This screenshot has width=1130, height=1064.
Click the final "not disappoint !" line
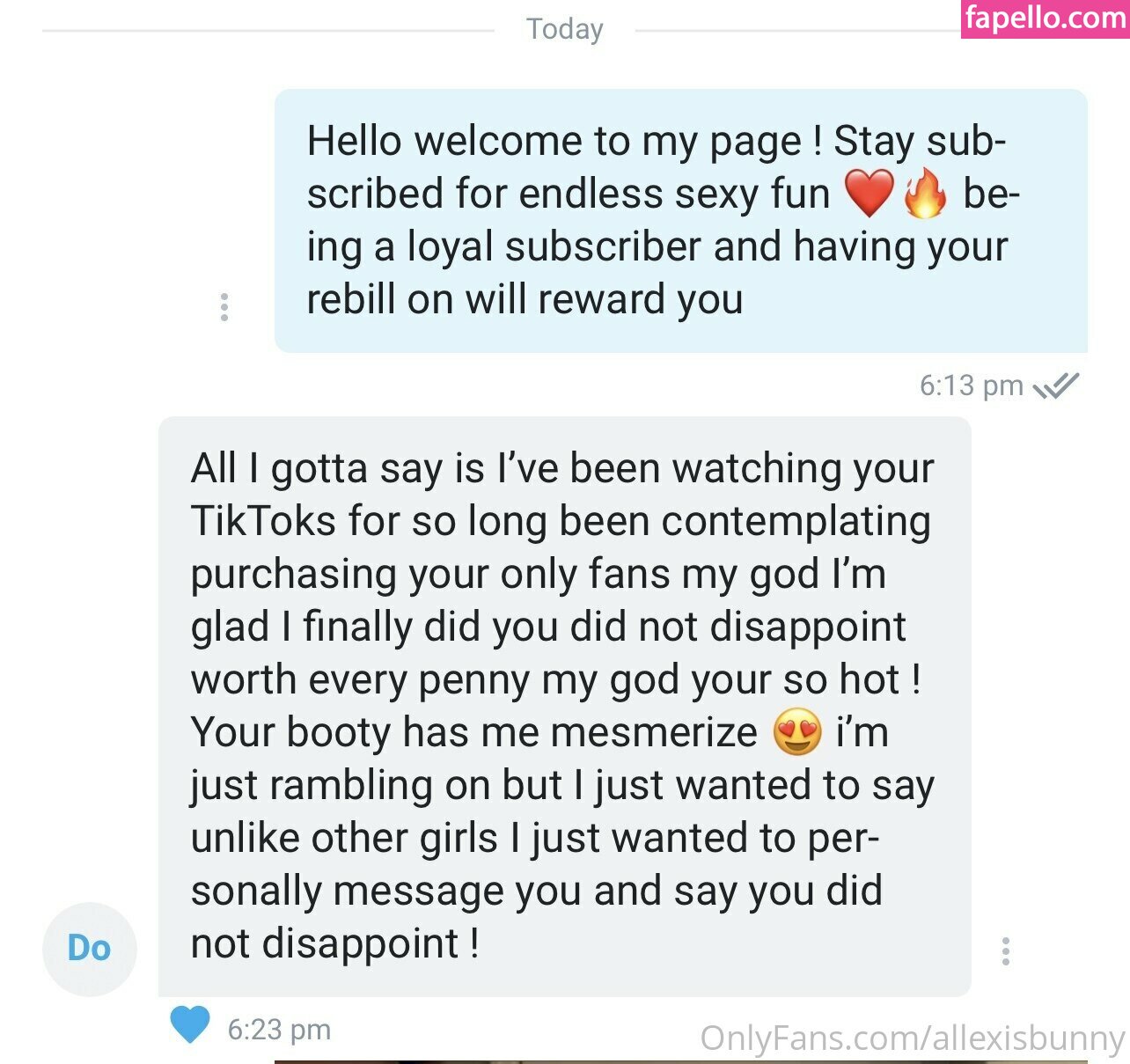pyautogui.click(x=335, y=944)
